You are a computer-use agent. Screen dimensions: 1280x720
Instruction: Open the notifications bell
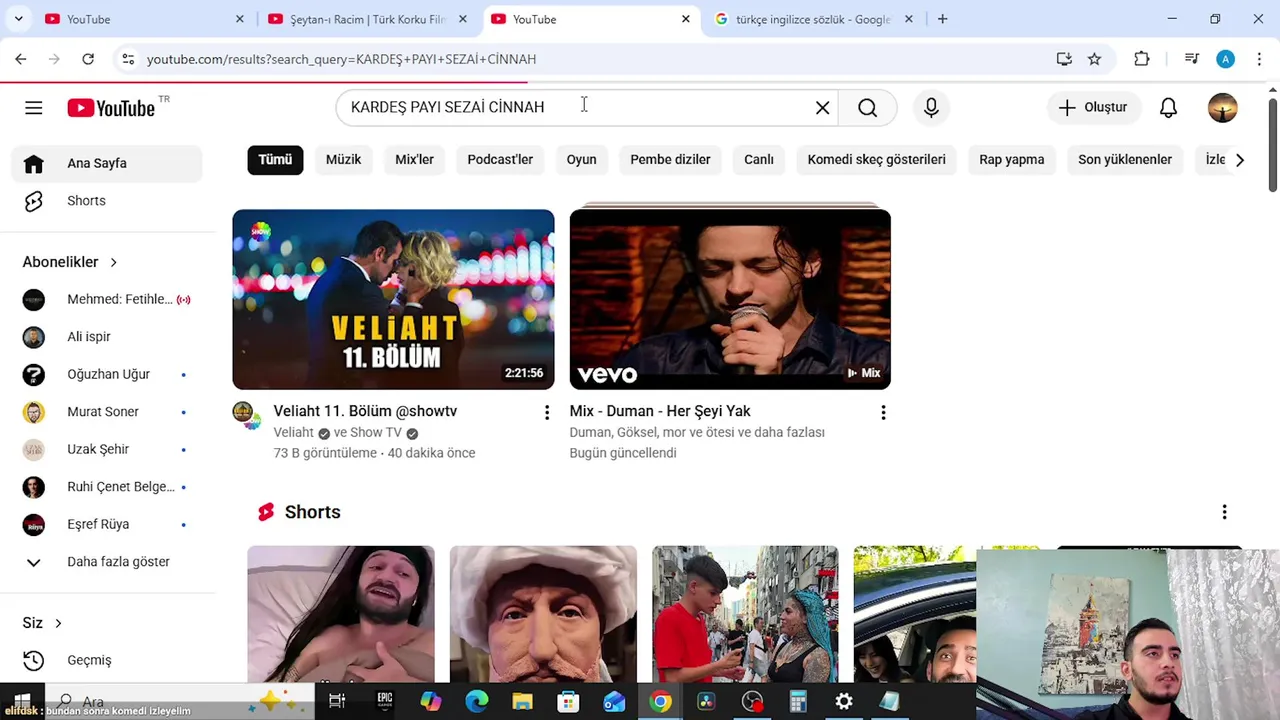coord(1168,107)
